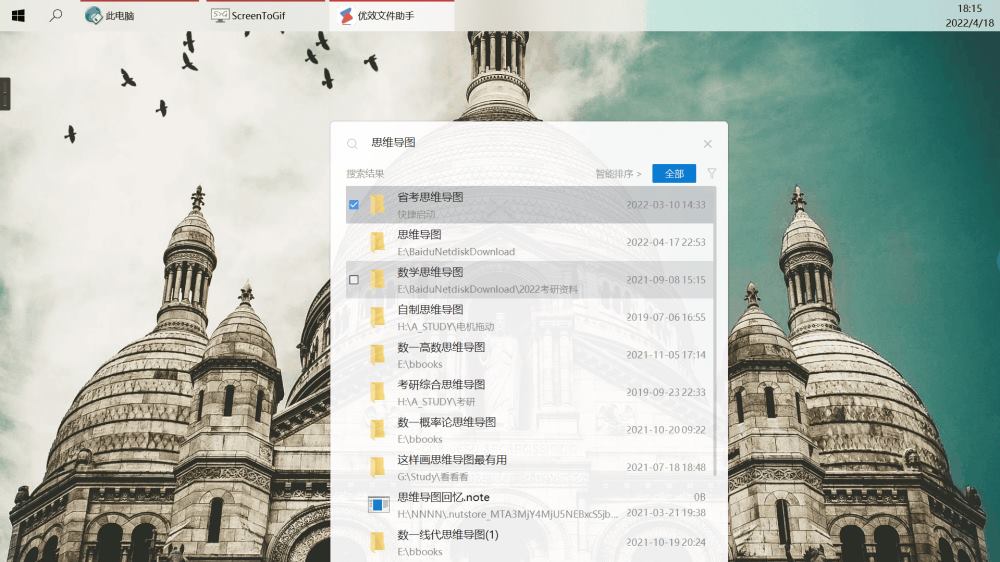Click the blue 全部 button
This screenshot has height=562, width=1000.
click(x=674, y=174)
